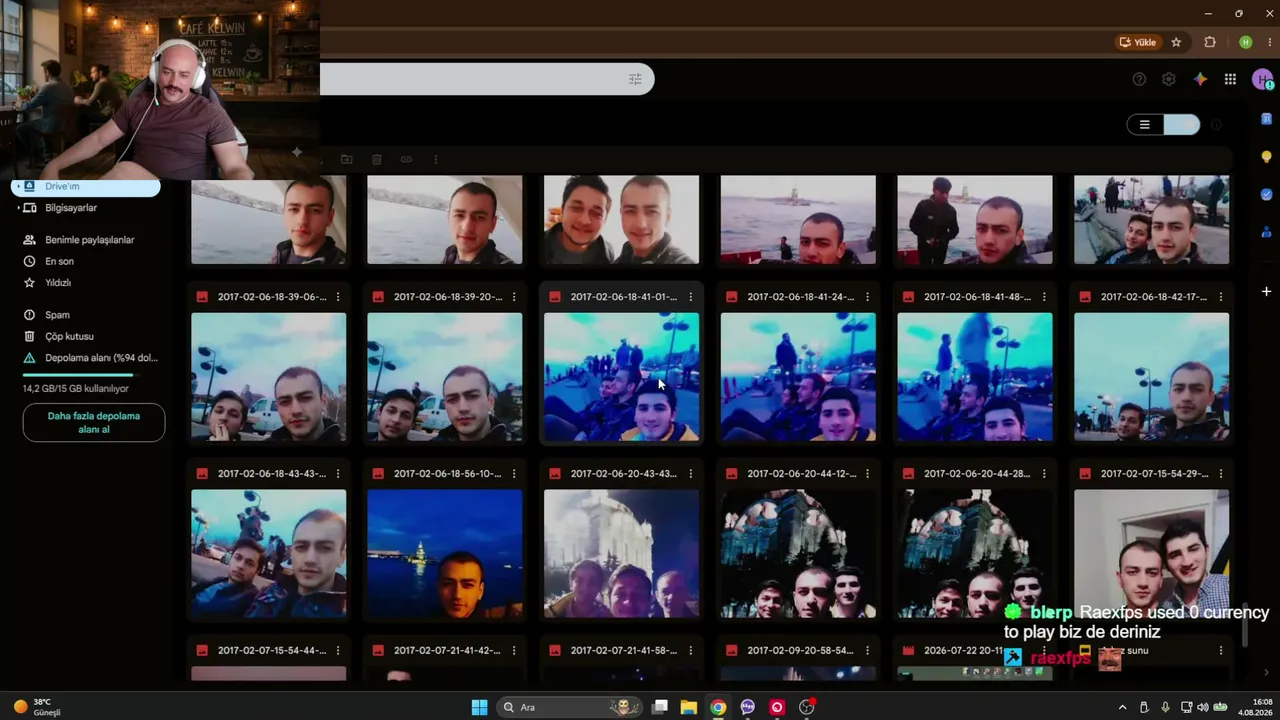Image resolution: width=1280 pixels, height=720 pixels.
Task: Switch to list layout view
Action: pos(1145,125)
